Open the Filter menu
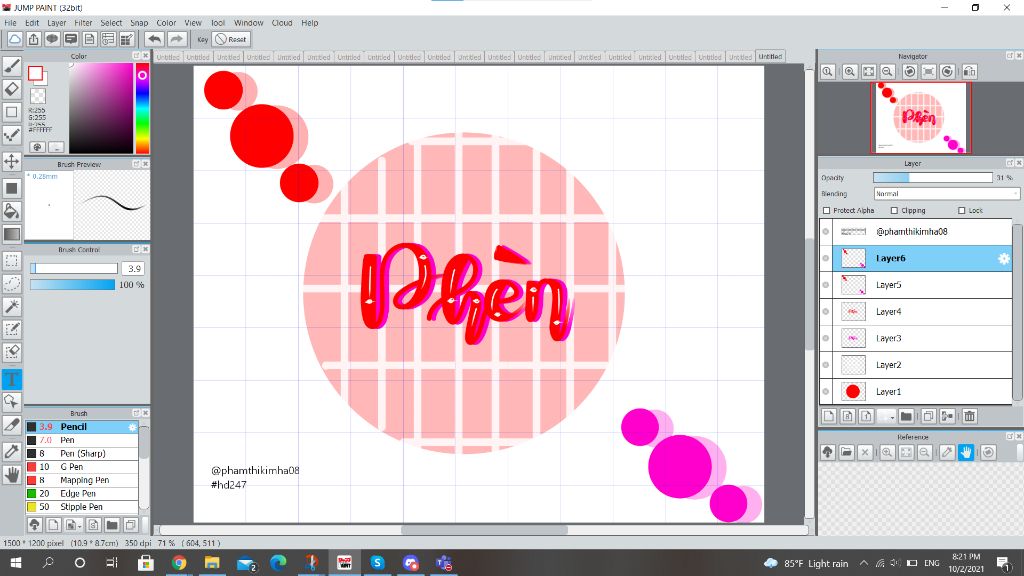The image size is (1024, 576). [x=83, y=23]
